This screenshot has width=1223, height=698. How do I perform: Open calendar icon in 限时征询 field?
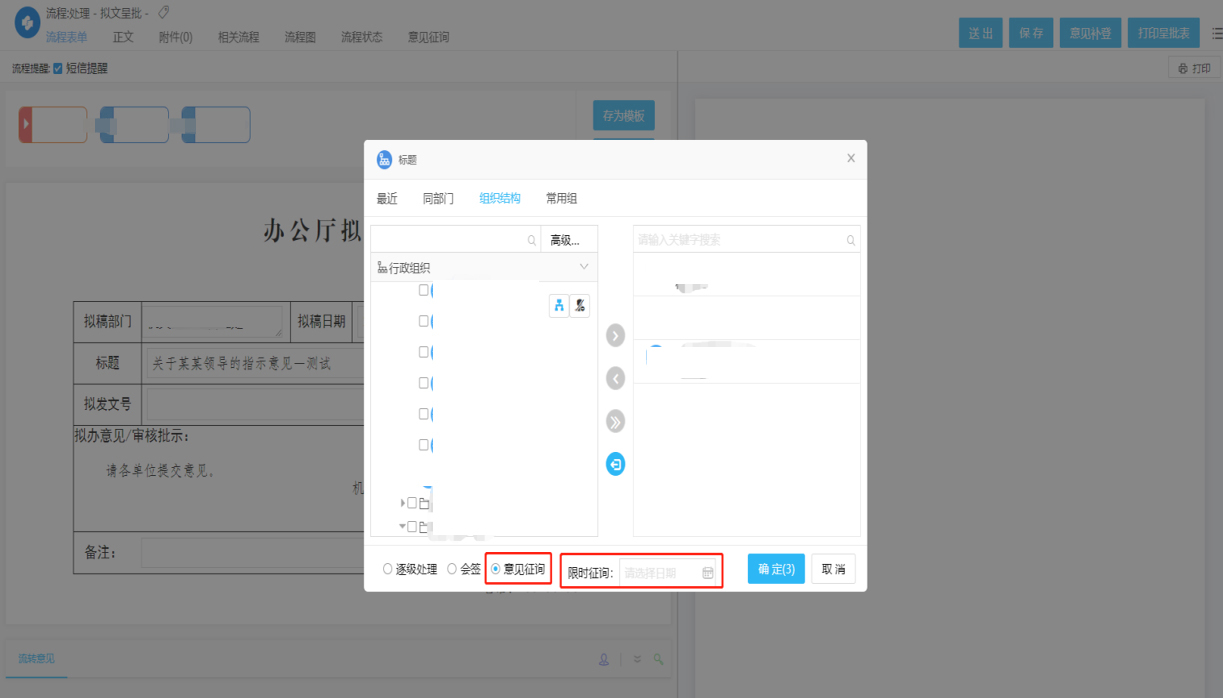pyautogui.click(x=708, y=573)
